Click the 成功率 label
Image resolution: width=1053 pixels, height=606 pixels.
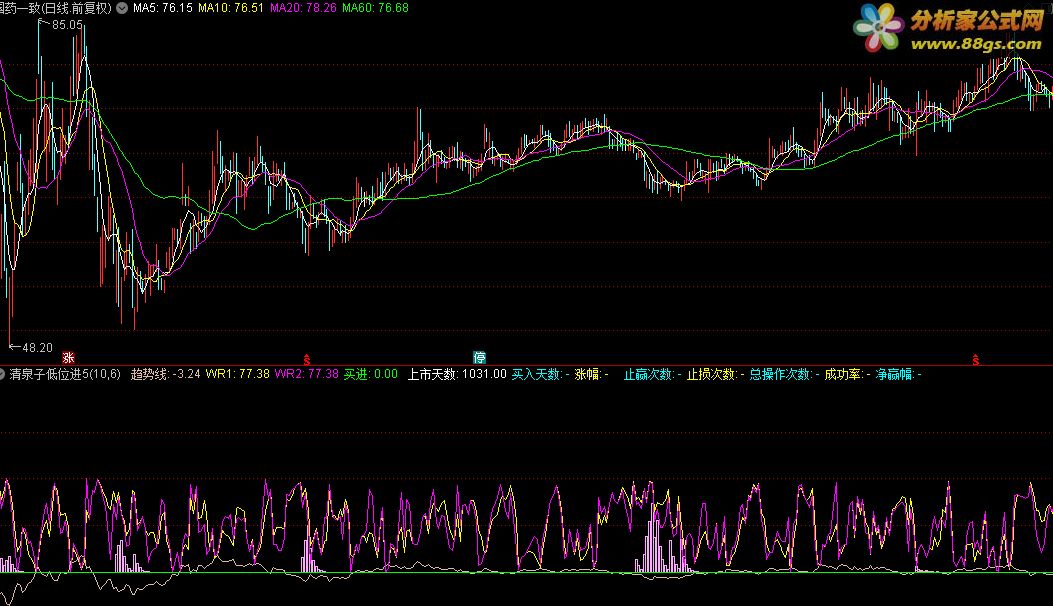(847, 374)
